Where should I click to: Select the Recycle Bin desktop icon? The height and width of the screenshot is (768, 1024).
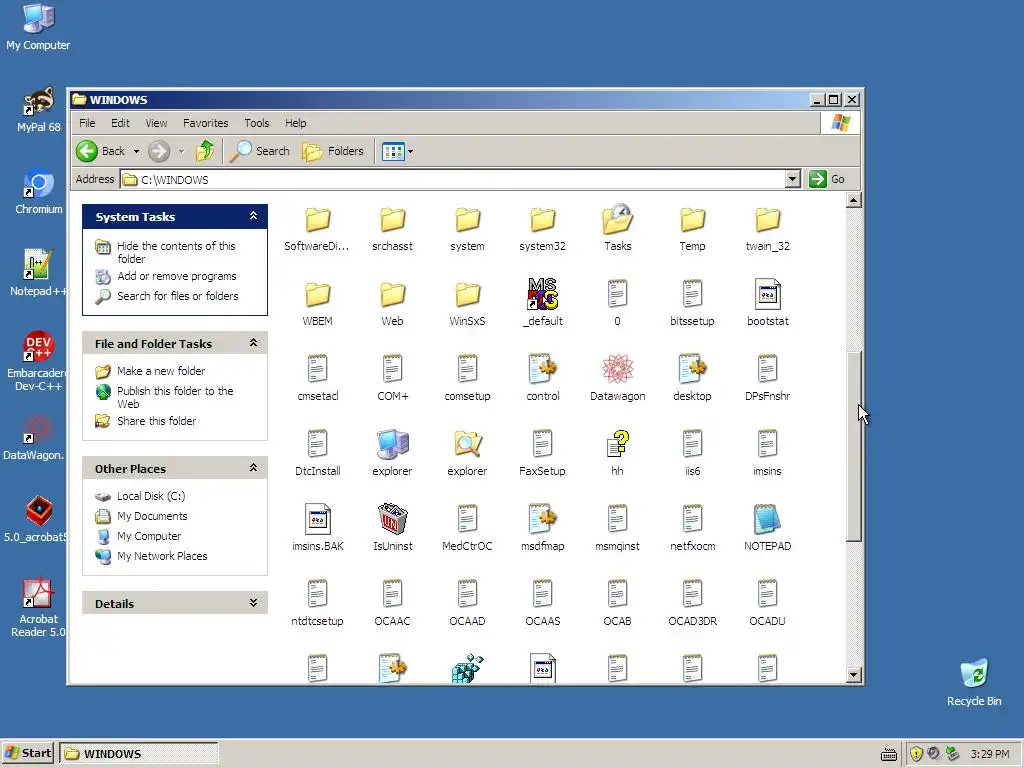pyautogui.click(x=974, y=682)
